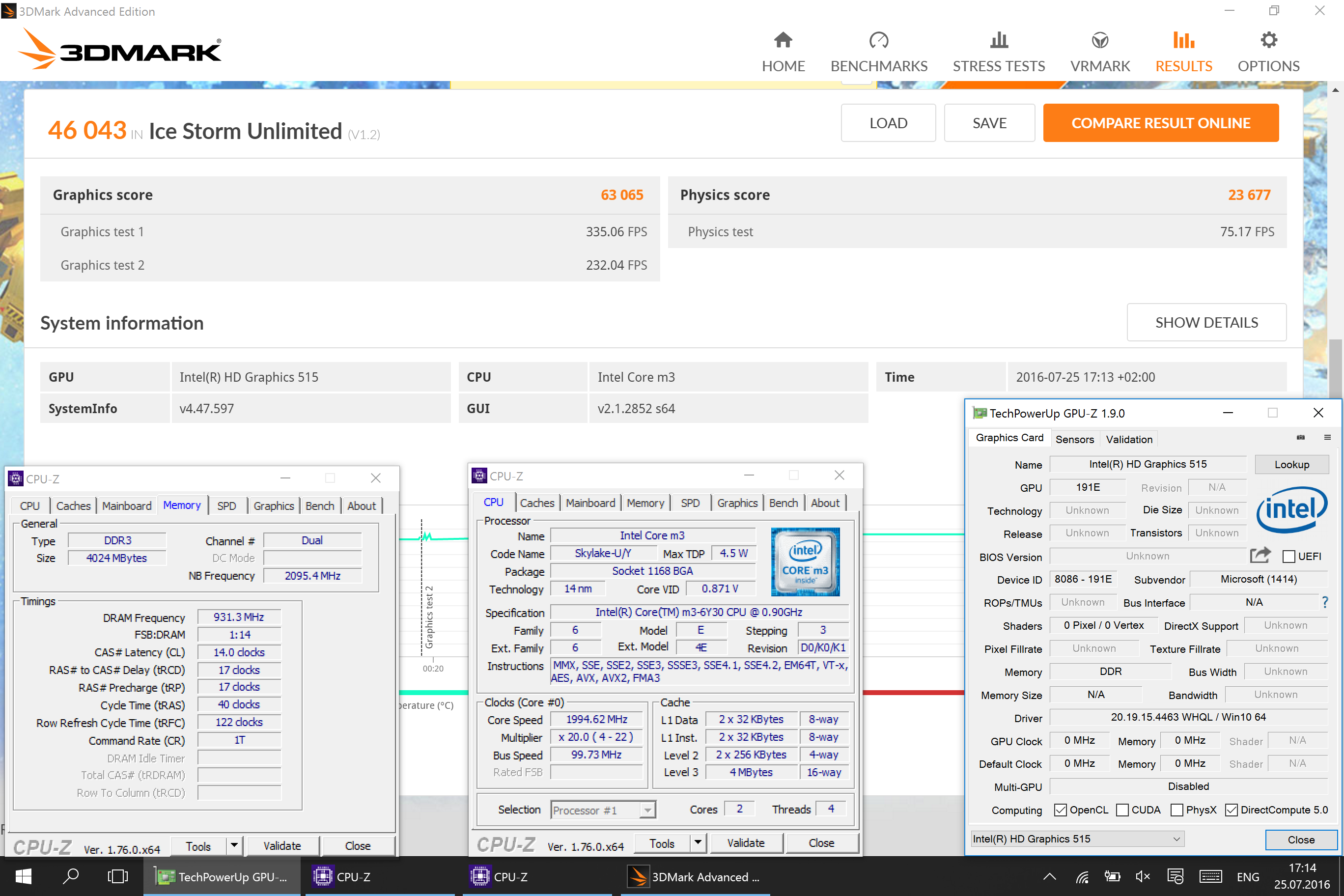This screenshot has width=1344, height=896.
Task: Toggle PhysX checkbox in GPU-Z
Action: point(1176,810)
